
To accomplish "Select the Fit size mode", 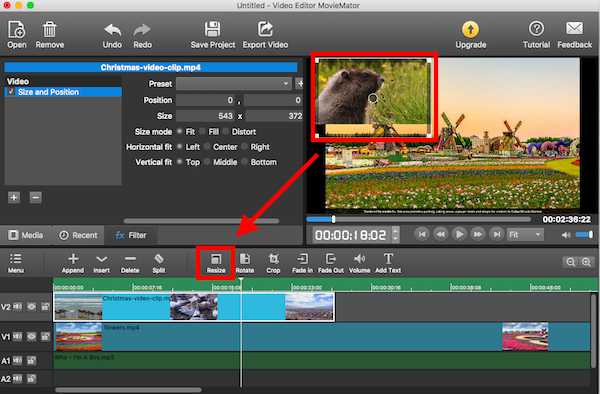I will [179, 131].
